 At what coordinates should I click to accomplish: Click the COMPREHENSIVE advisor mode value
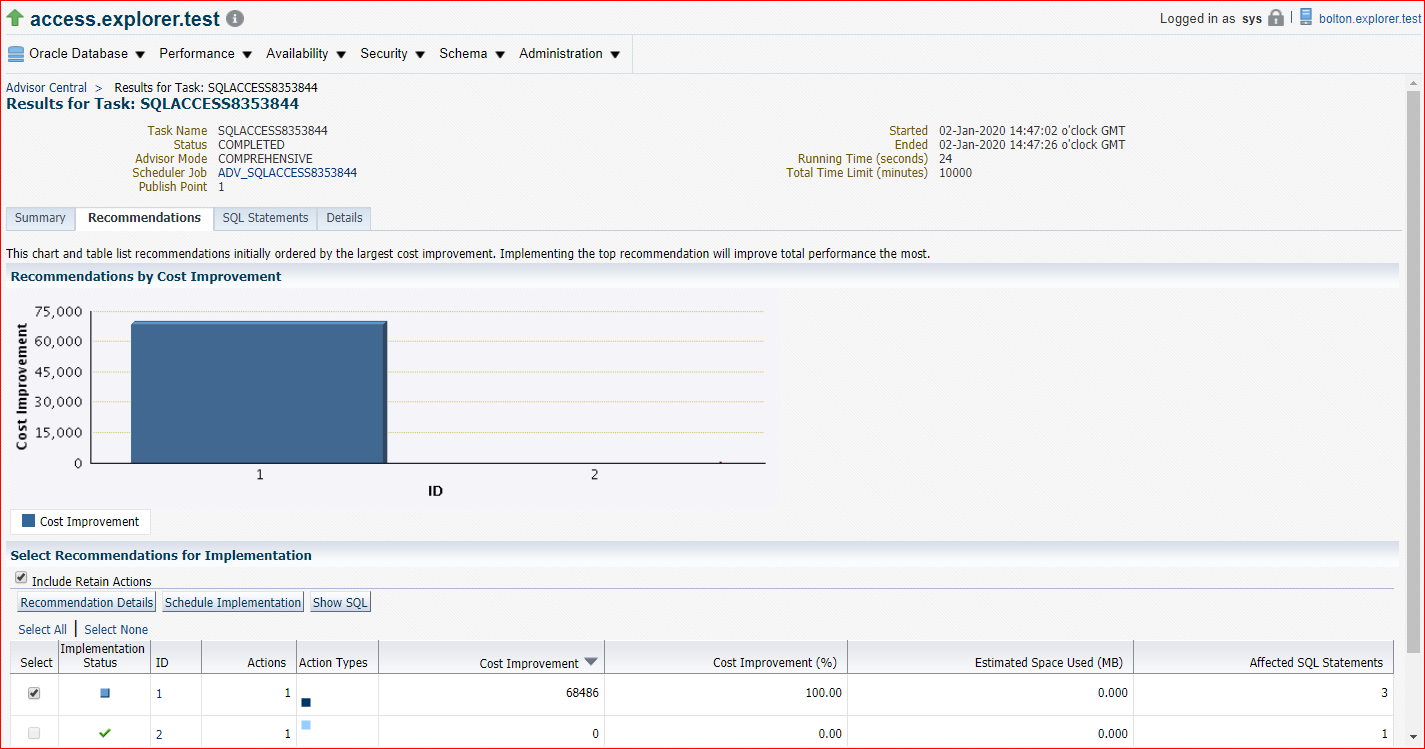coord(265,159)
